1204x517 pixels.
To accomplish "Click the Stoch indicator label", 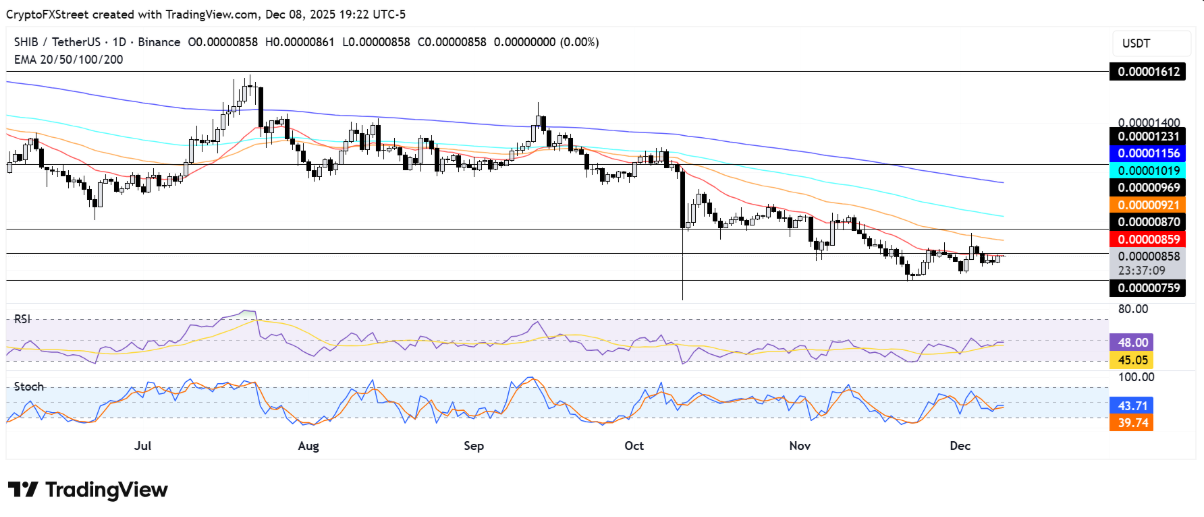I will point(27,386).
